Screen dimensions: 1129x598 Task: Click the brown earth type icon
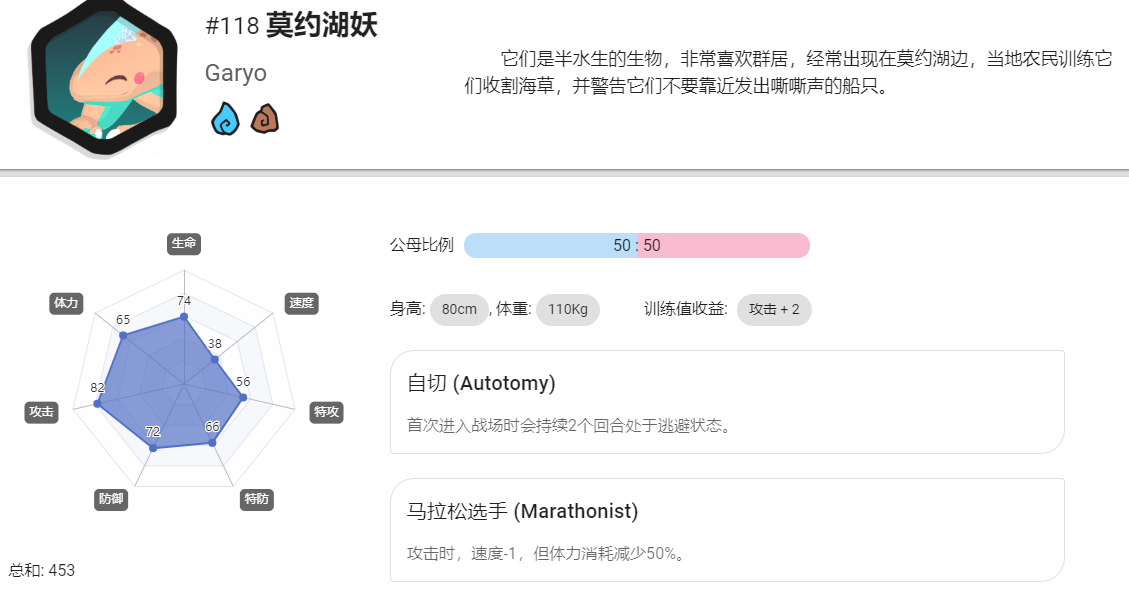(265, 119)
